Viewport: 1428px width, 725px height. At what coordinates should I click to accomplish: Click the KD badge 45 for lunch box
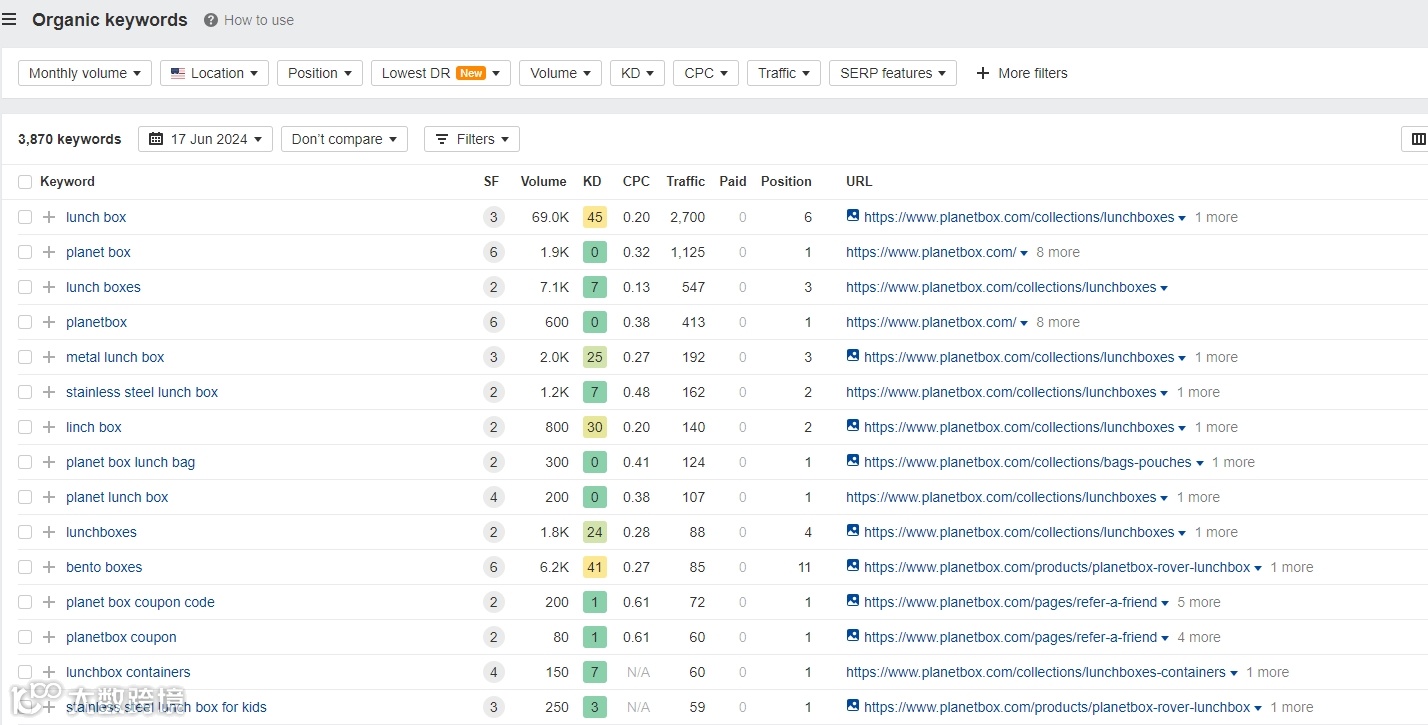point(595,217)
